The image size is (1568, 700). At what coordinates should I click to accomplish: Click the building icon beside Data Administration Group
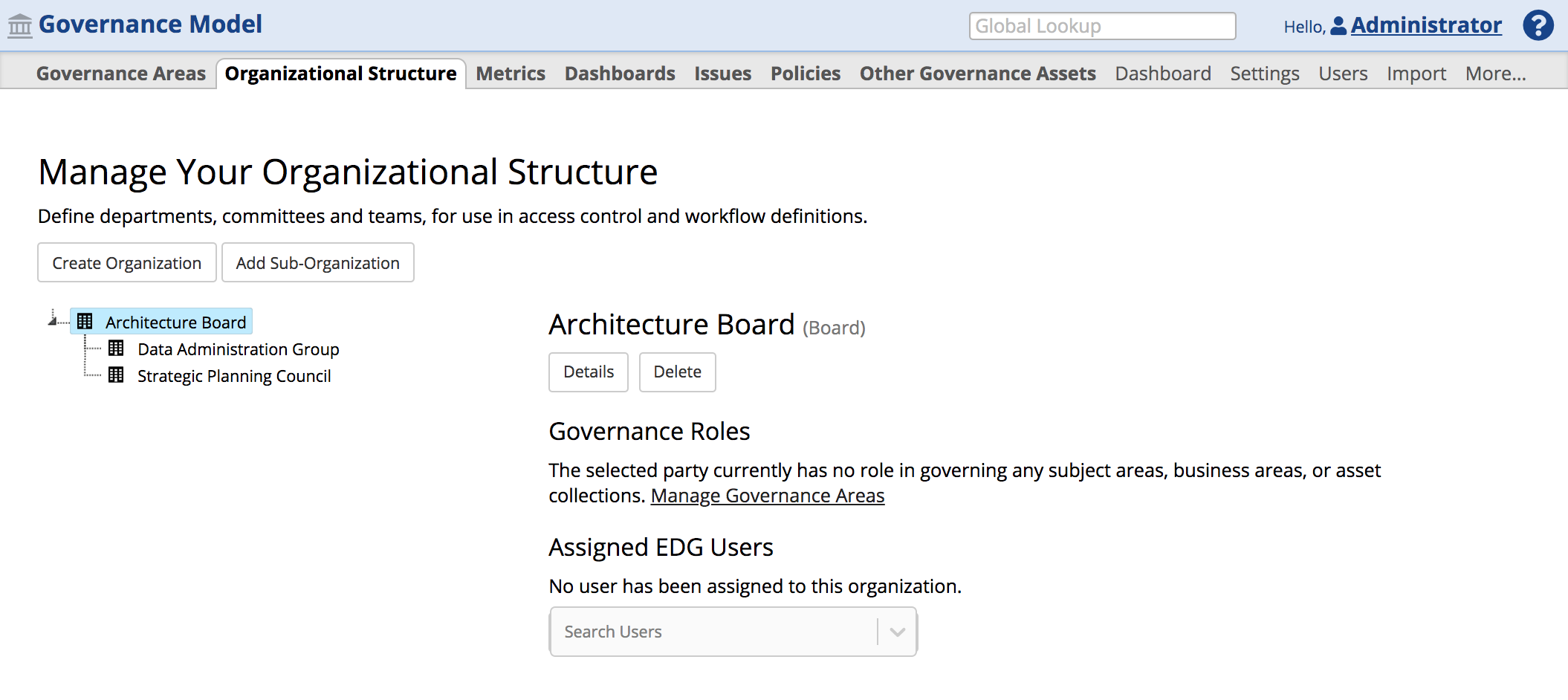pos(116,348)
